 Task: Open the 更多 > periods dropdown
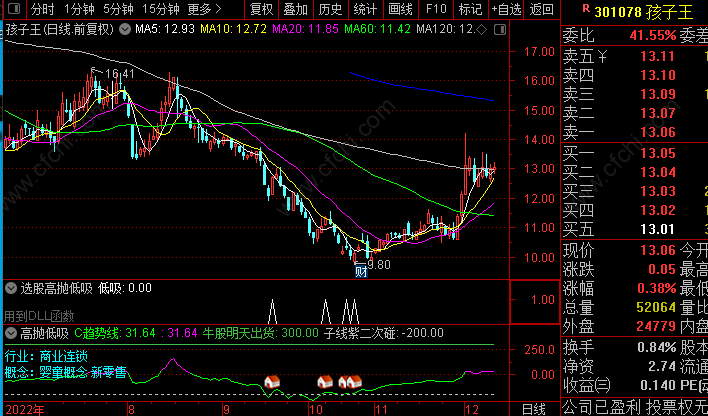[x=205, y=9]
